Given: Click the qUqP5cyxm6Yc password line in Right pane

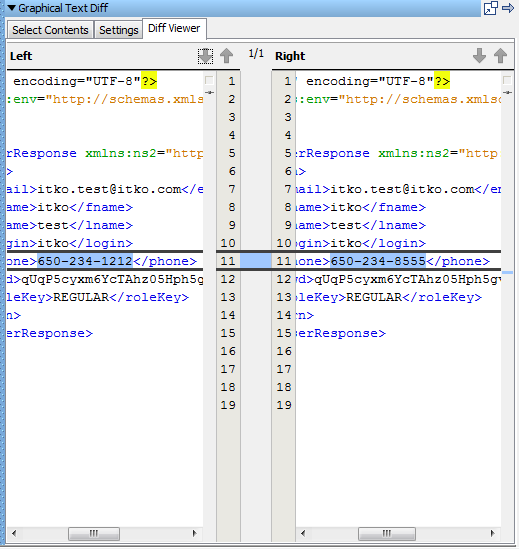Looking at the screenshot, I should (x=399, y=279).
